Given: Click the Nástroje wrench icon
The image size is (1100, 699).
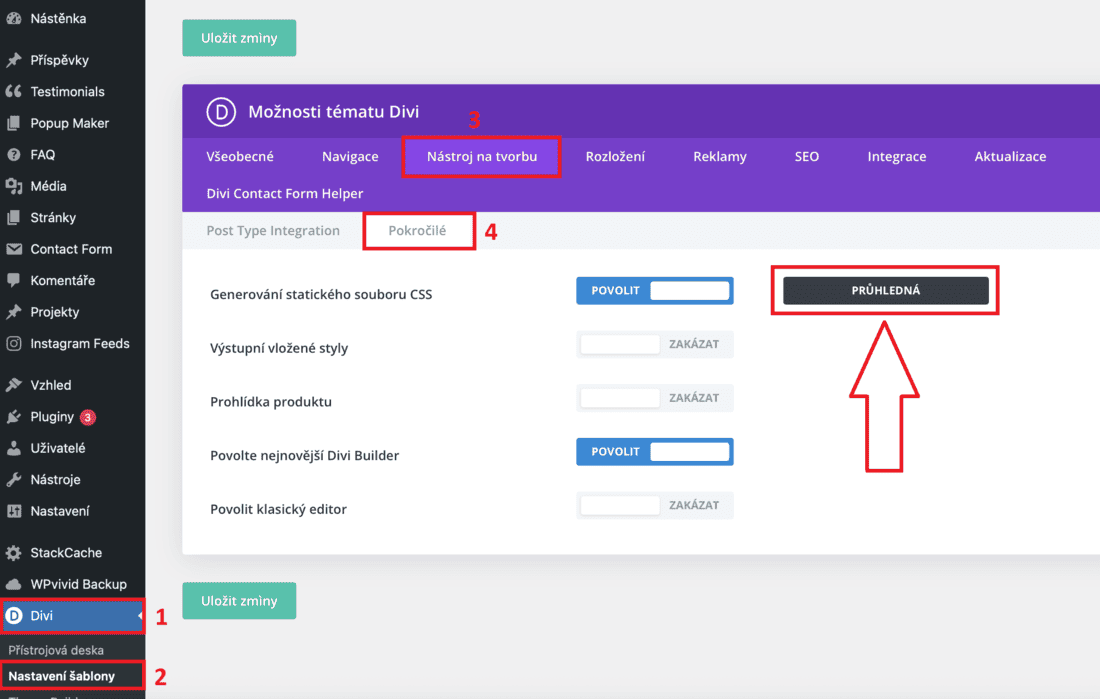Looking at the screenshot, I should tap(14, 480).
